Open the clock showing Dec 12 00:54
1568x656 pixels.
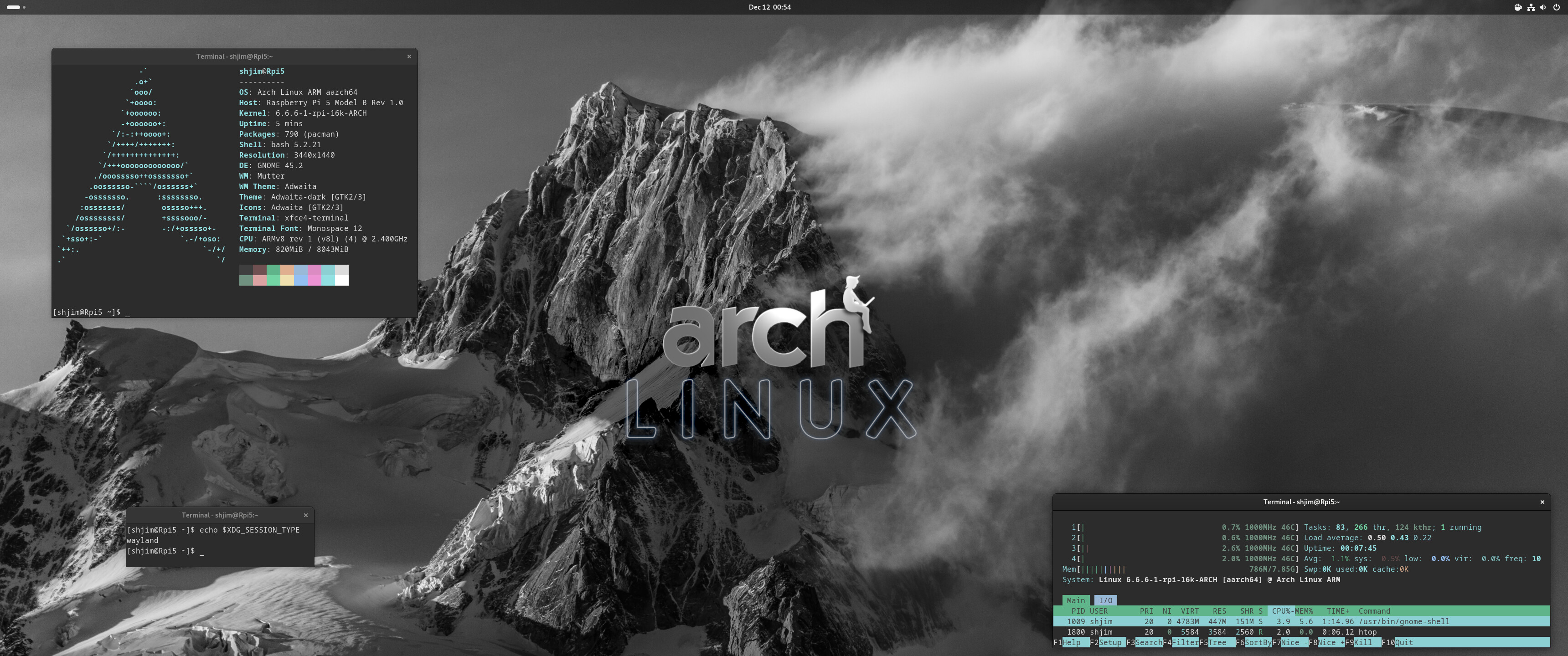[769, 7]
